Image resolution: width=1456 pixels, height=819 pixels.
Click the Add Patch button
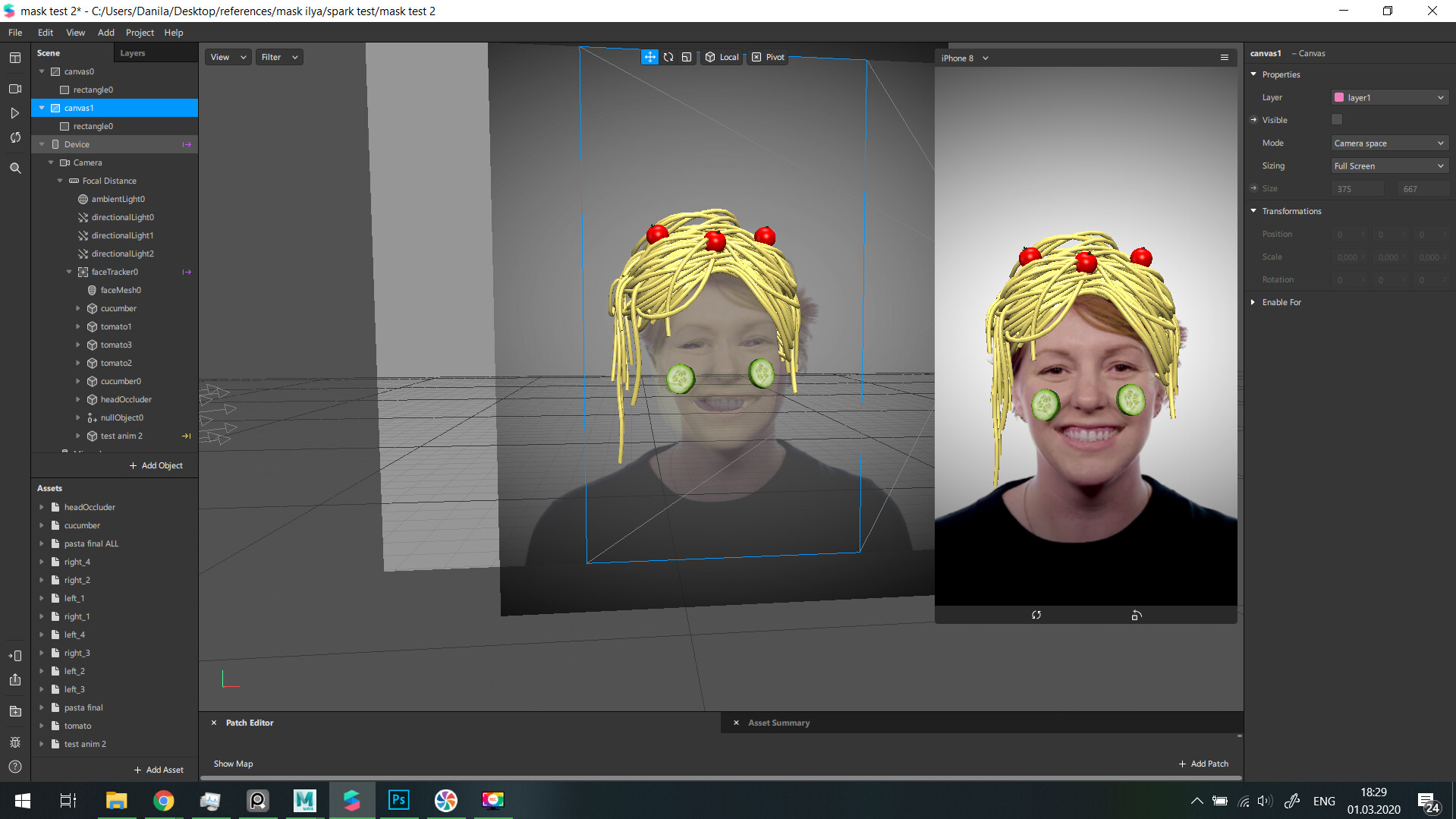(1203, 764)
